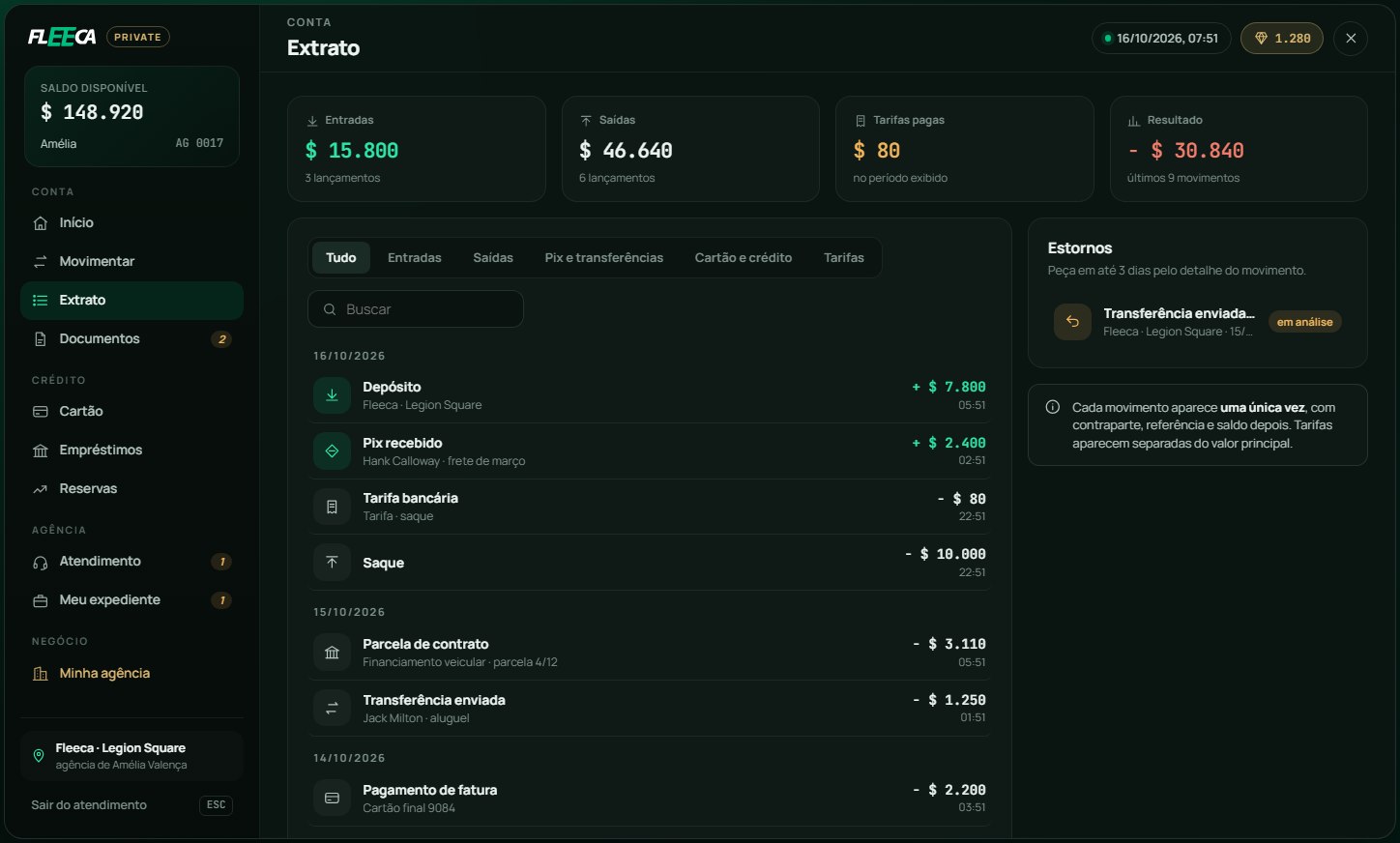Click the Documentos file icon
The image size is (1400, 843).
(x=41, y=339)
